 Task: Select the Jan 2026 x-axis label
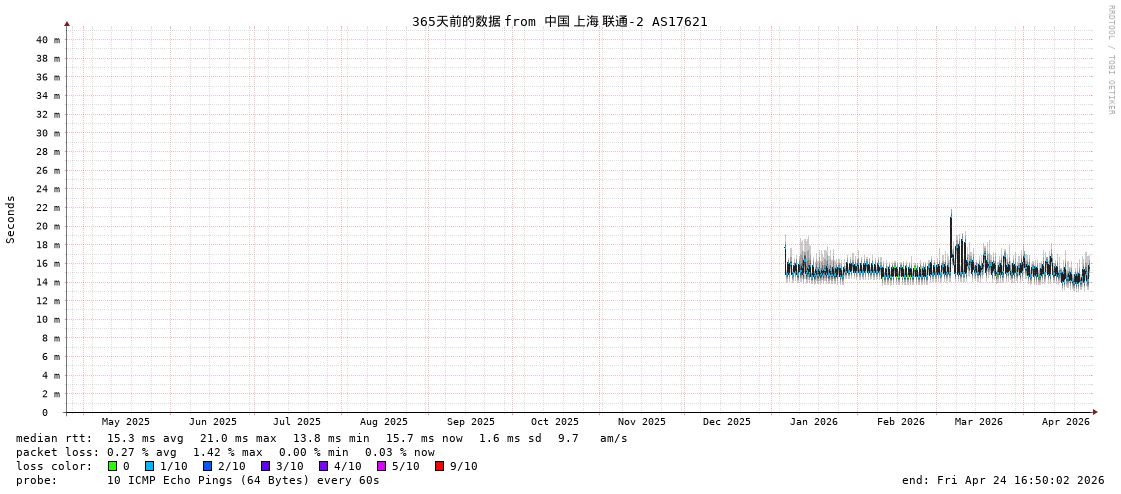pyautogui.click(x=813, y=422)
